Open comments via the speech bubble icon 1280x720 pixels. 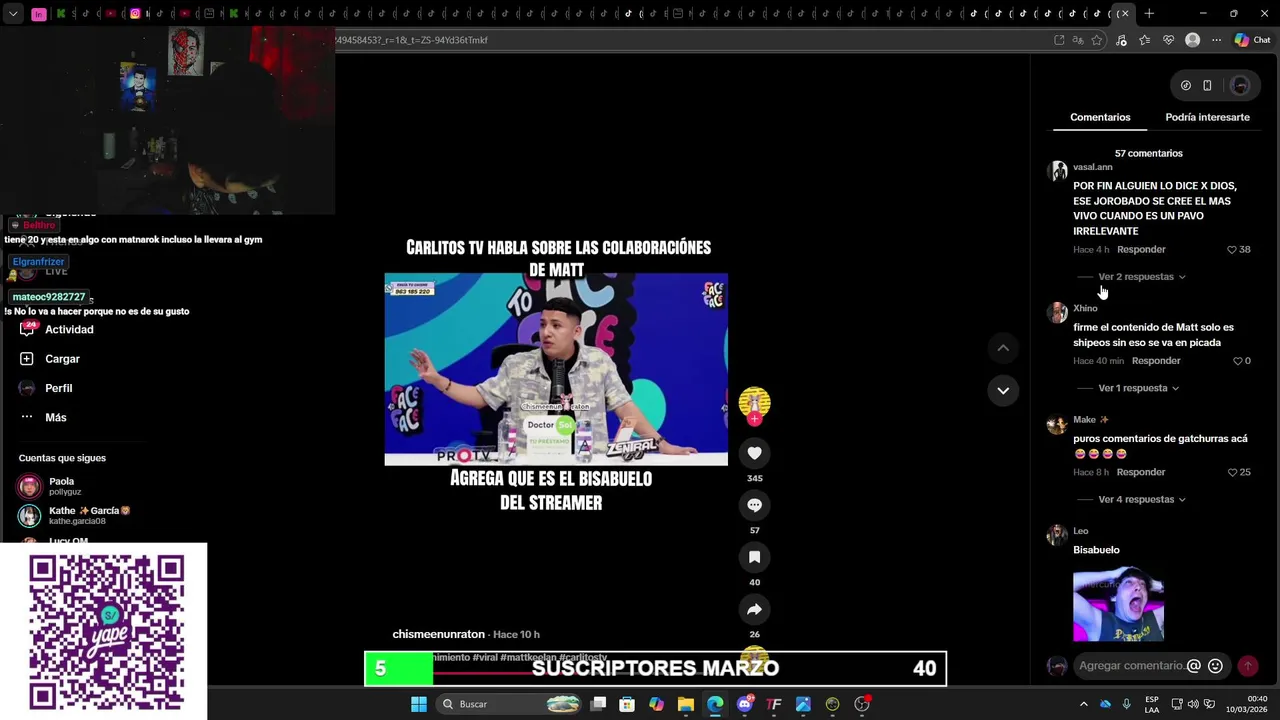(754, 505)
